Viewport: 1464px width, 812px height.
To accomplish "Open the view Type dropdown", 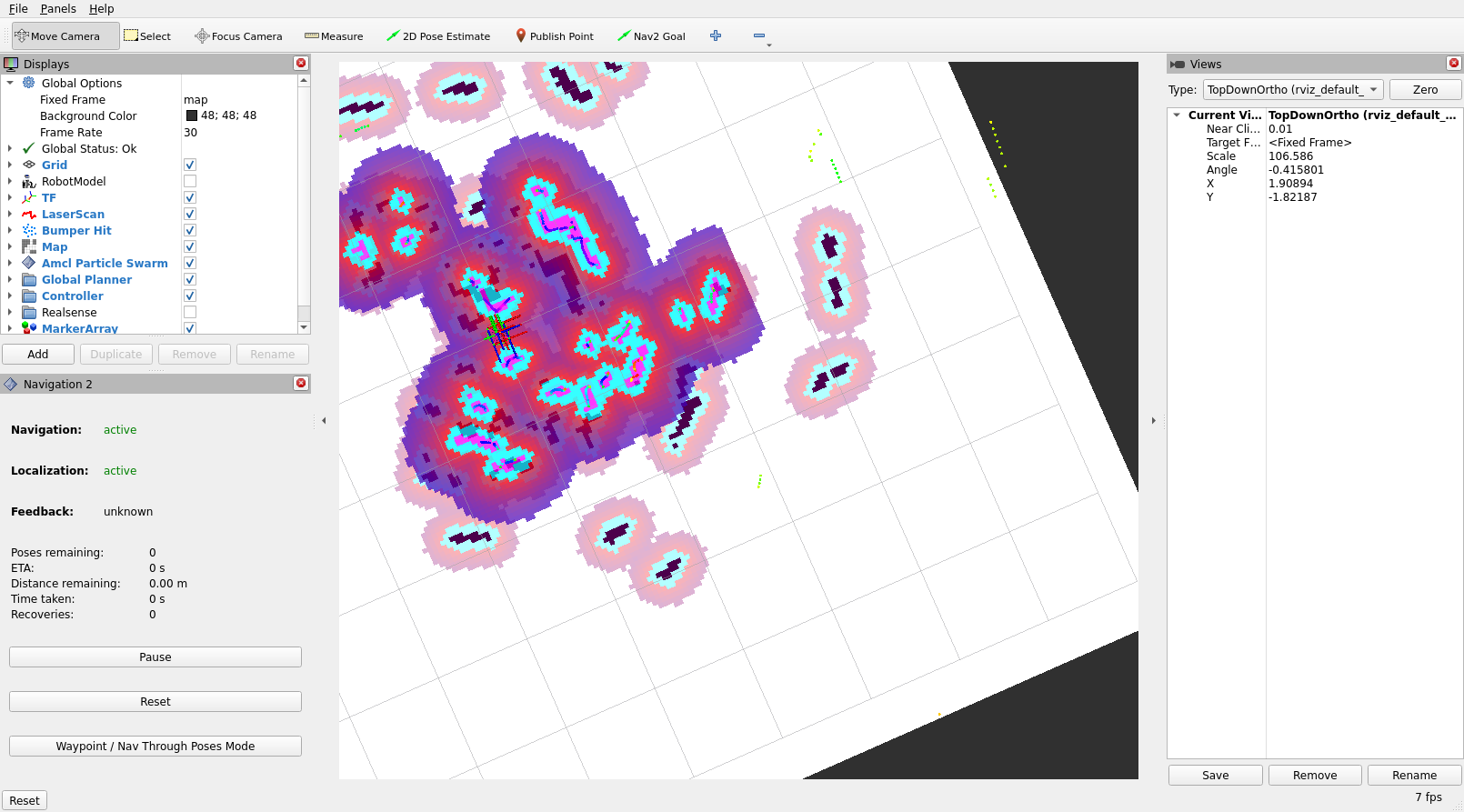I will (x=1293, y=89).
